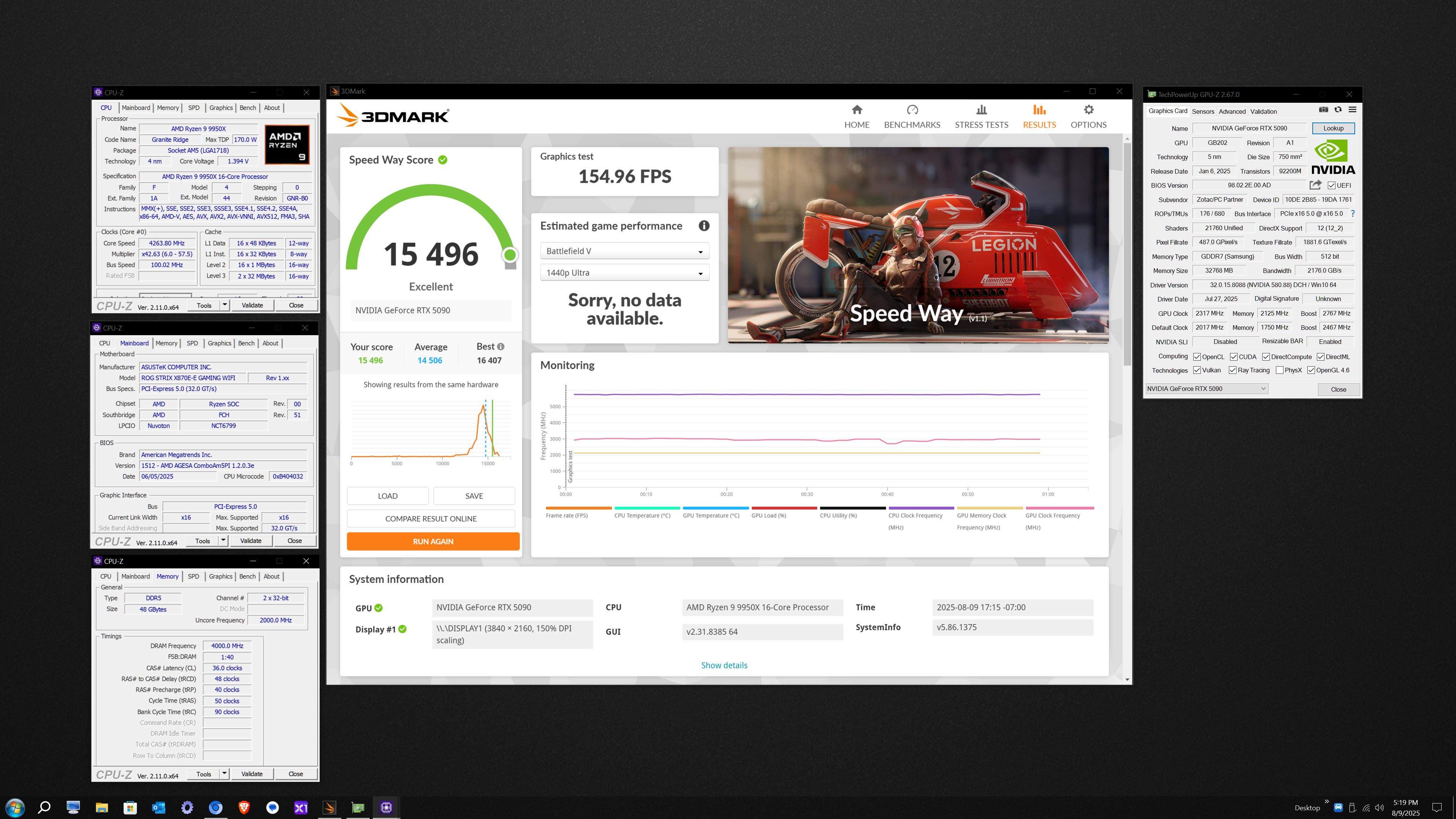Open the Validation tab in GPU-Z
This screenshot has height=819, width=1456.
tap(1263, 111)
